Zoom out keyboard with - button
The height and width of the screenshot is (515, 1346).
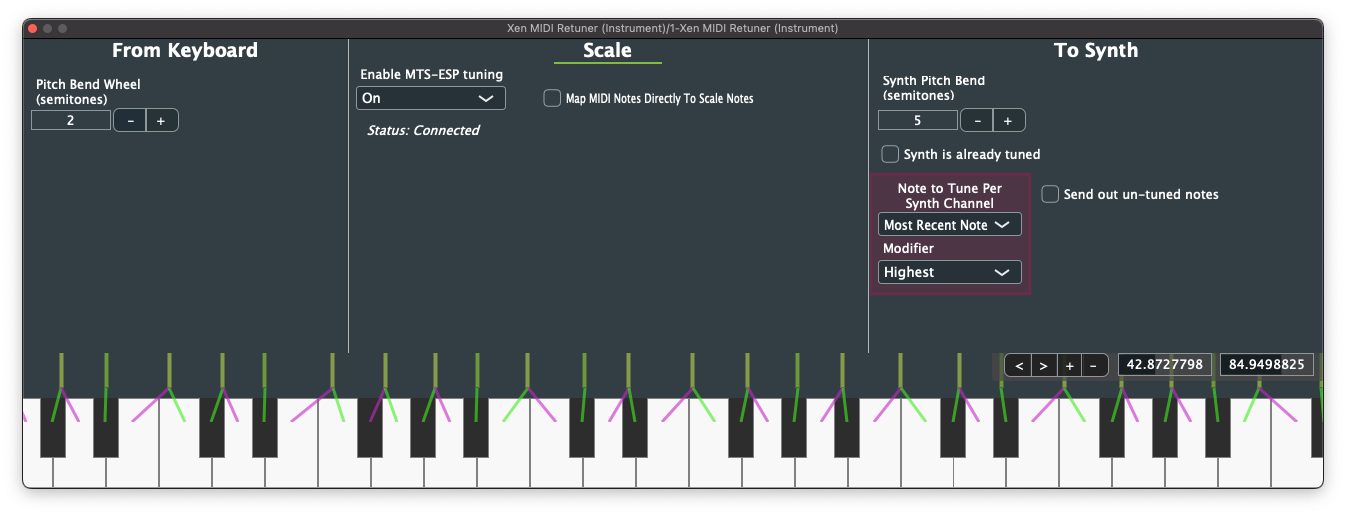pos(1095,365)
